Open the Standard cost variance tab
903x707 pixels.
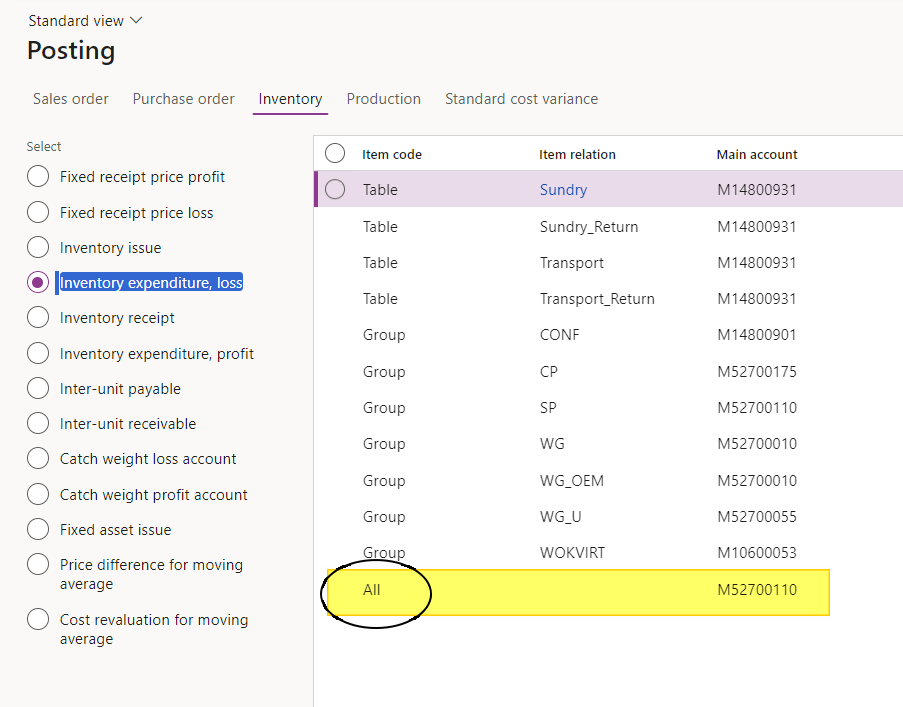pos(521,99)
